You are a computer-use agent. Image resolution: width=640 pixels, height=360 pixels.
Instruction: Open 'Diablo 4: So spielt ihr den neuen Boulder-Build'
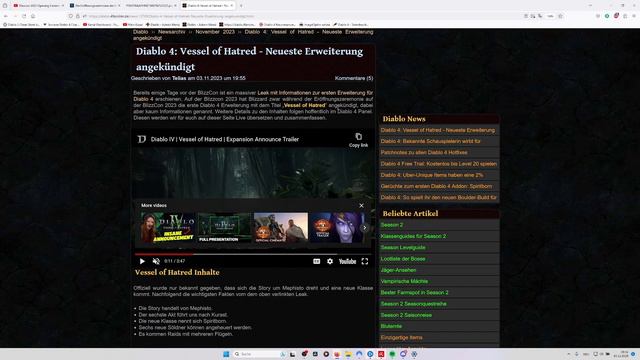tap(439, 198)
